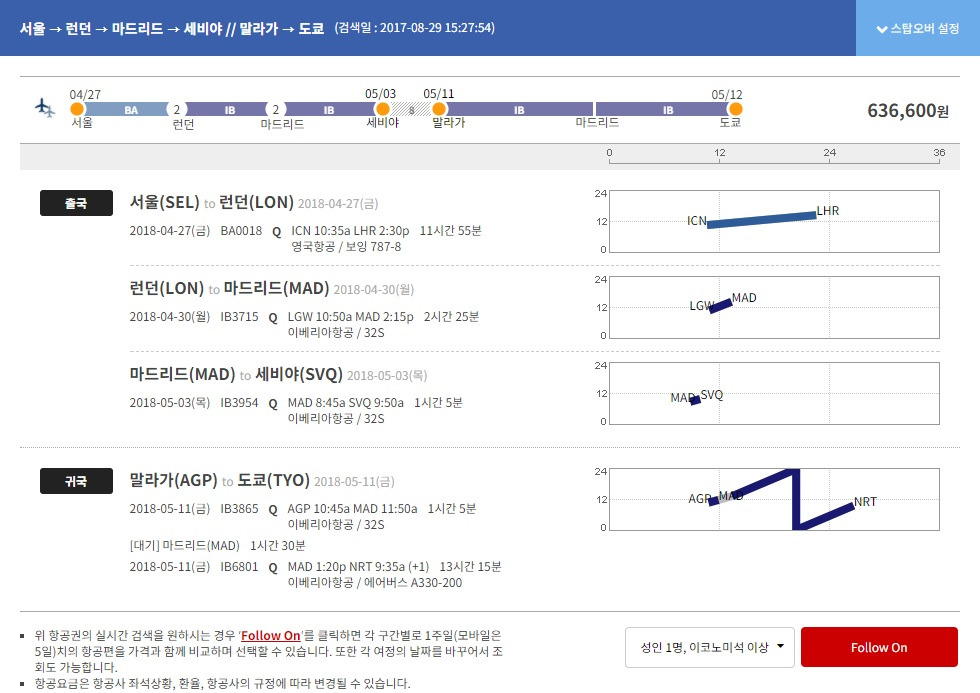The width and height of the screenshot is (980, 693).
Task: Click the MAD–SVQ flight chart
Action: click(x=774, y=394)
